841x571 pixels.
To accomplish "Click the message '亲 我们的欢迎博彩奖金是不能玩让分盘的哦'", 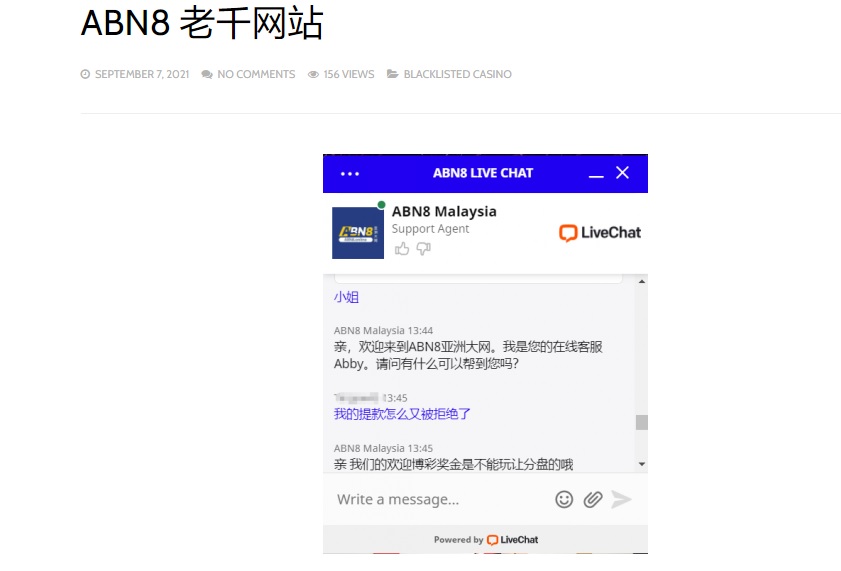I will tap(454, 464).
